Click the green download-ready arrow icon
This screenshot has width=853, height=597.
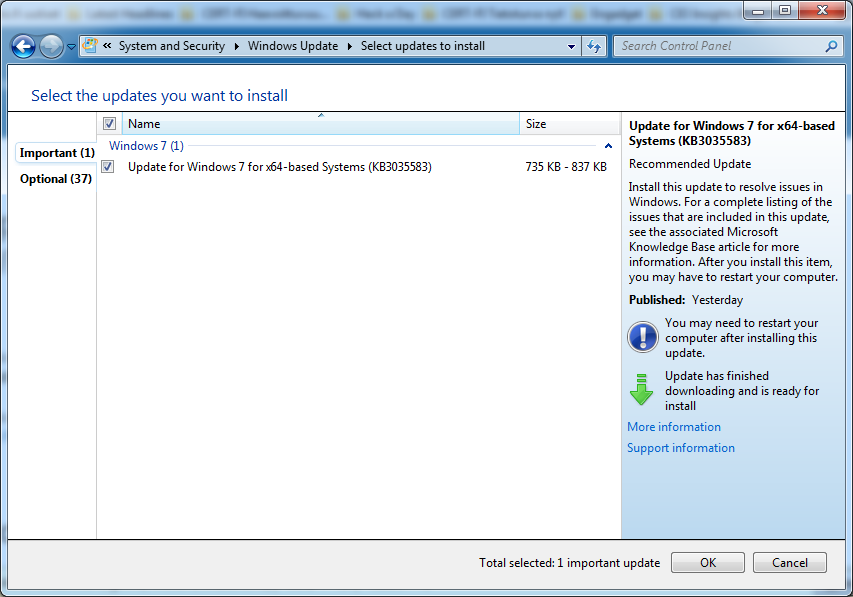point(641,390)
